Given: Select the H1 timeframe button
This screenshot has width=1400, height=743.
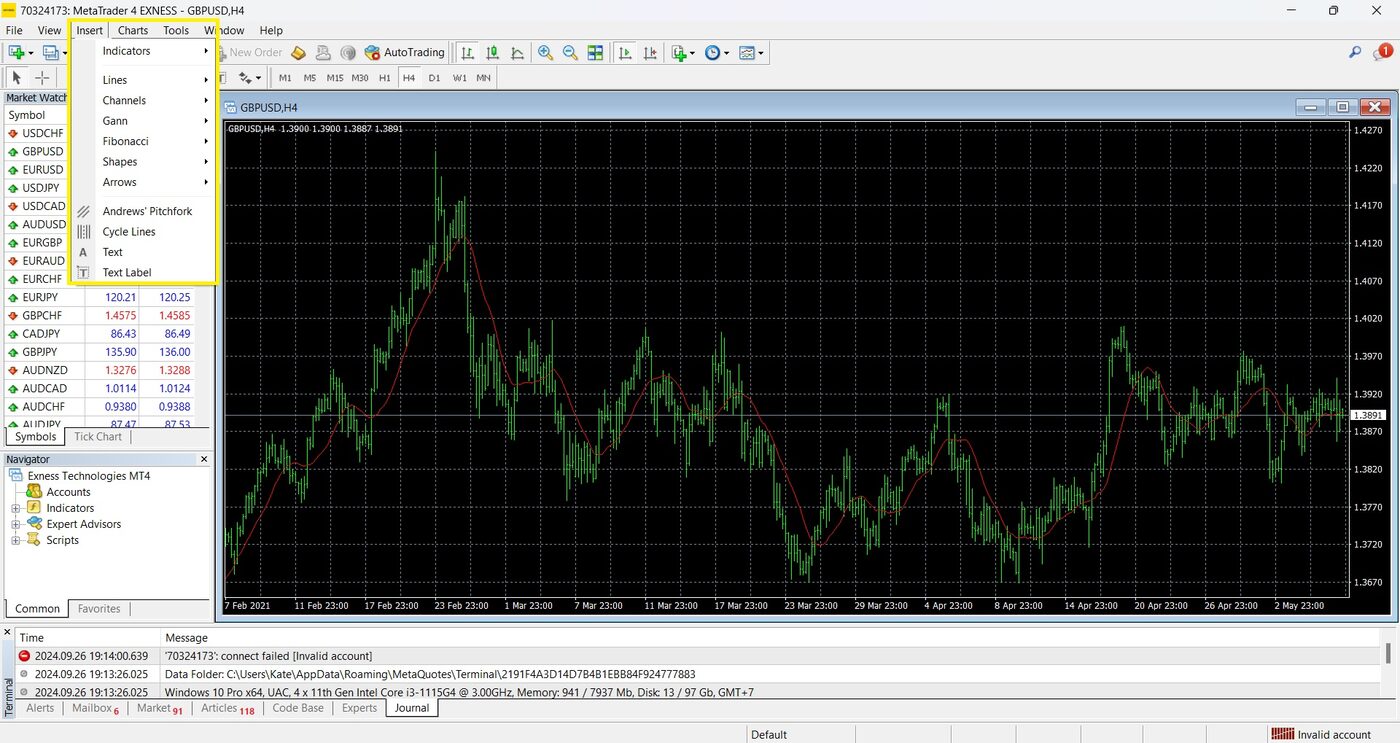Looking at the screenshot, I should [385, 78].
